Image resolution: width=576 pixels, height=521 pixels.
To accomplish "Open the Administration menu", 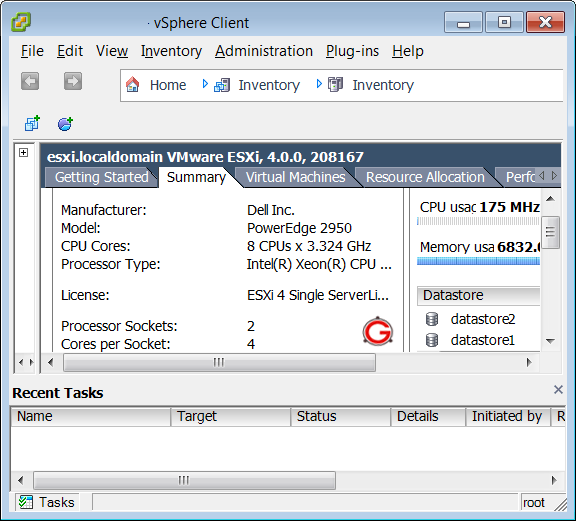I will pos(264,51).
